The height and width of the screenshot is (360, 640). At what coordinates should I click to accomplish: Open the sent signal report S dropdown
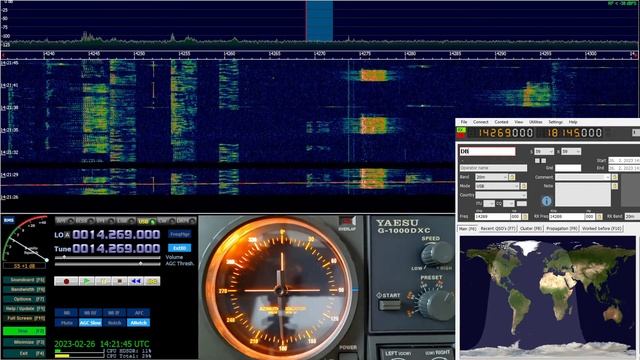(x=544, y=151)
